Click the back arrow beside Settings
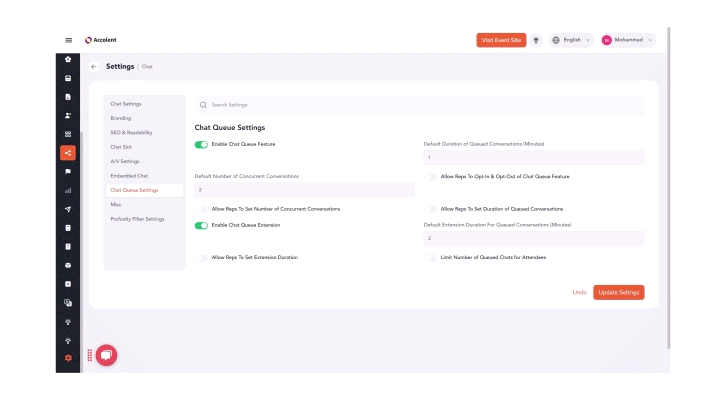The height and width of the screenshot is (400, 726). tap(94, 67)
